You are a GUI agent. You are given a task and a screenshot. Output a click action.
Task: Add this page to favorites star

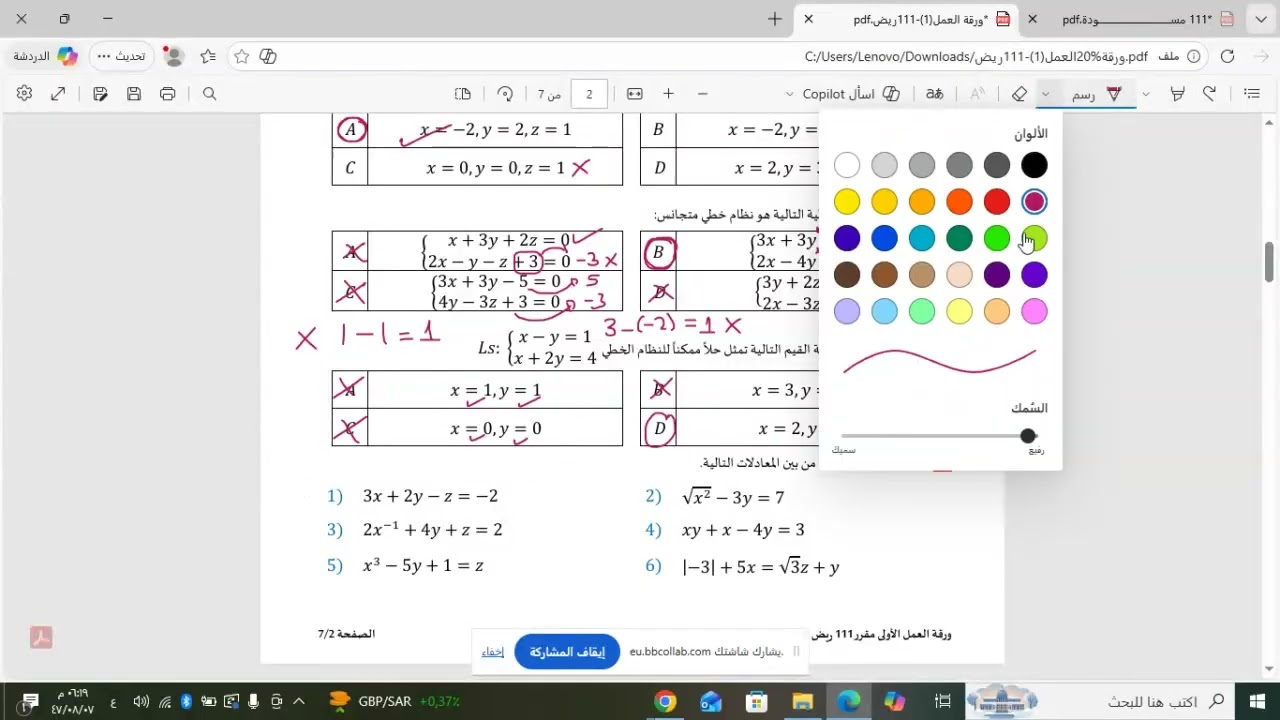[x=241, y=56]
